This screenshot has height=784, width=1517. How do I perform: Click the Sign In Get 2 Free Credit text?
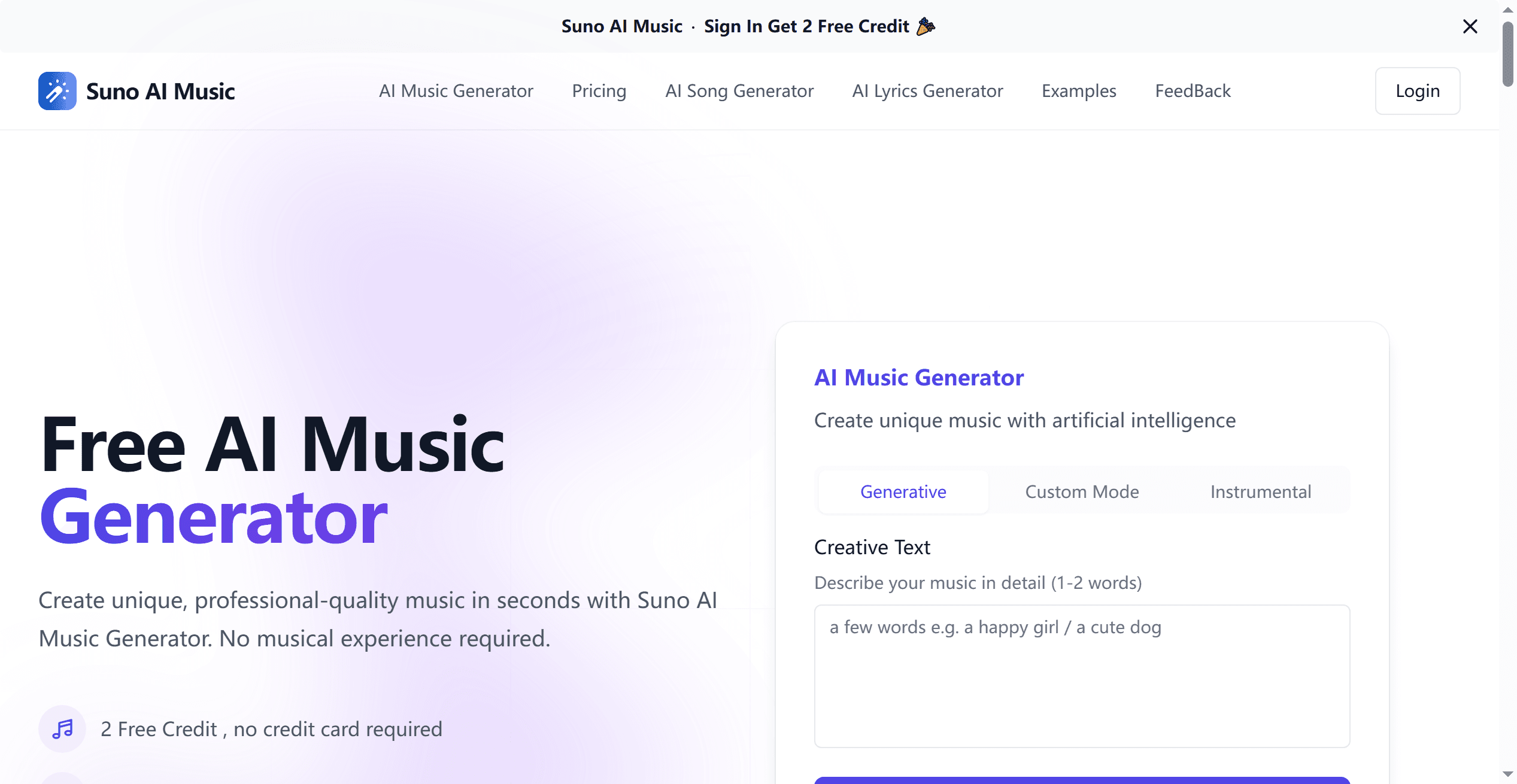(x=806, y=26)
